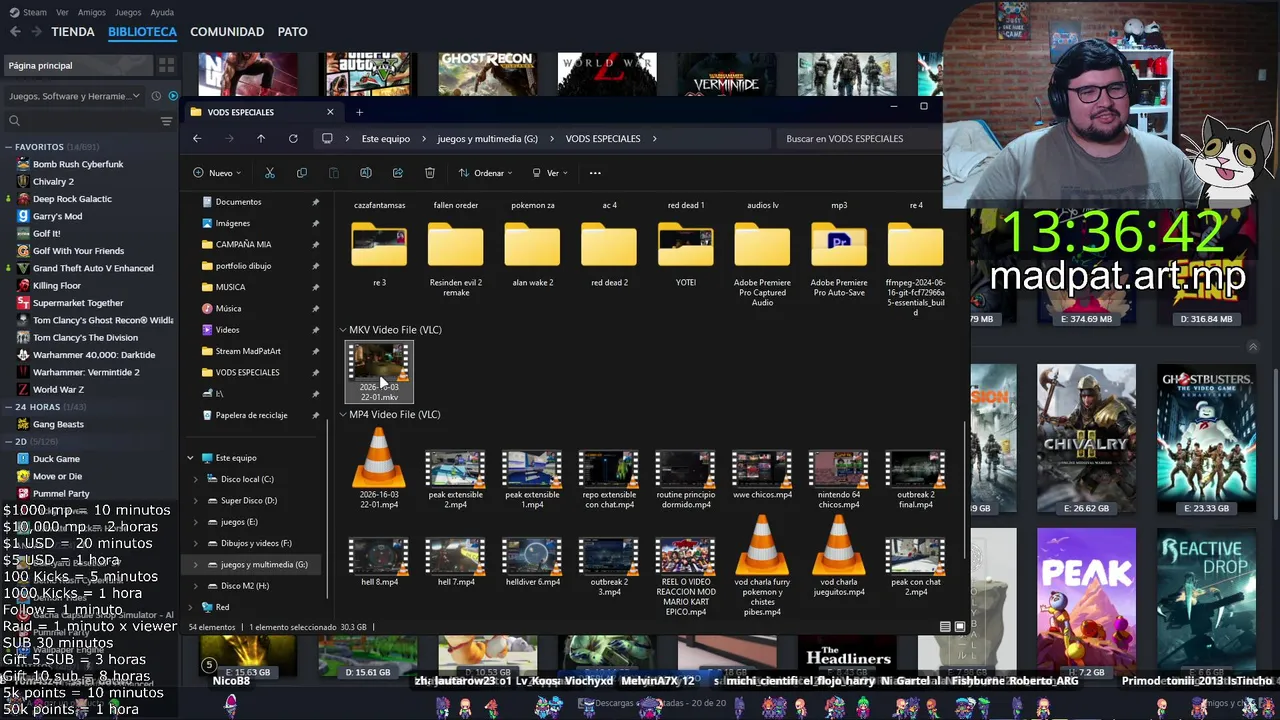Open the Música quick access item
The height and width of the screenshot is (720, 1280).
(228, 308)
